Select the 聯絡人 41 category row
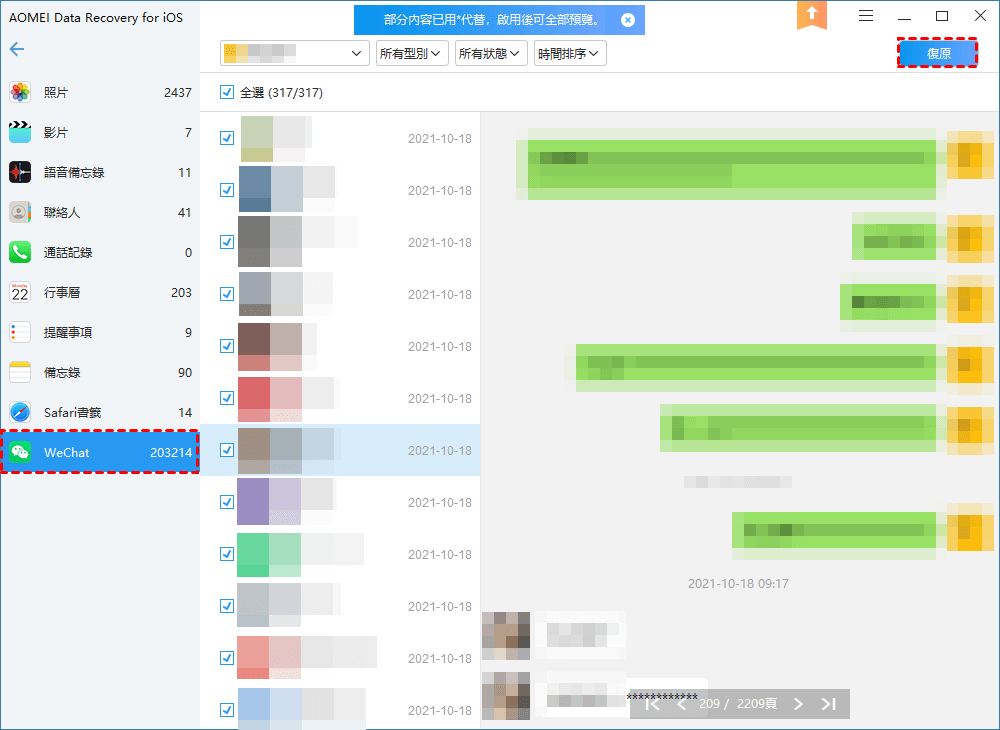 click(x=100, y=212)
